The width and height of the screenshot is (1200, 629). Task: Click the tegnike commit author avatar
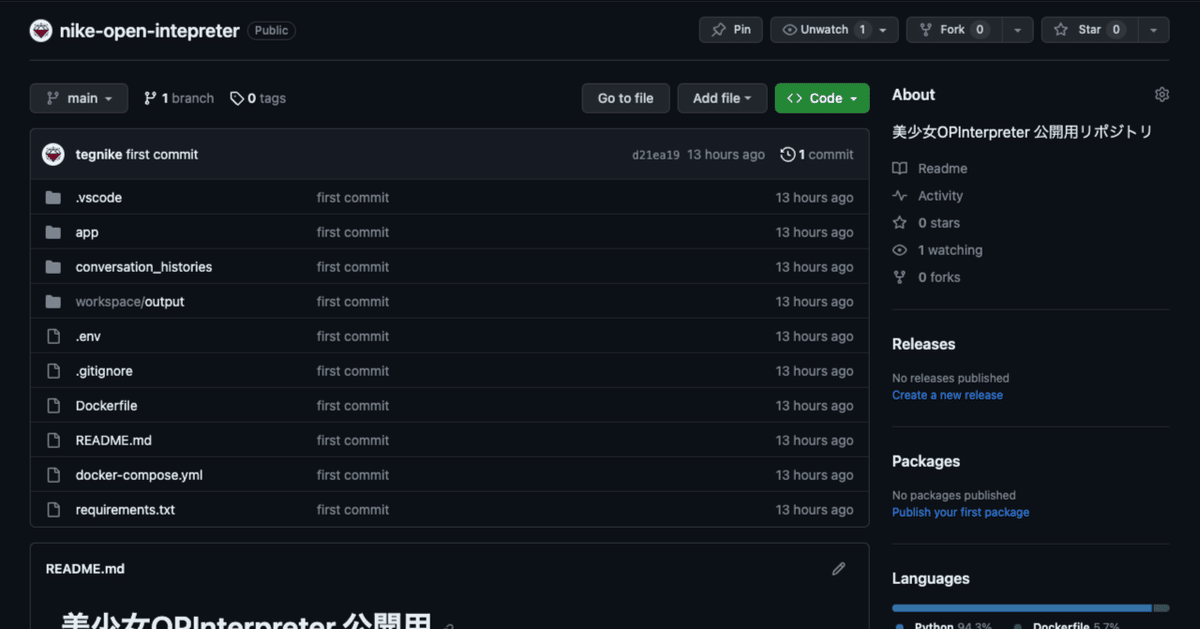click(53, 155)
